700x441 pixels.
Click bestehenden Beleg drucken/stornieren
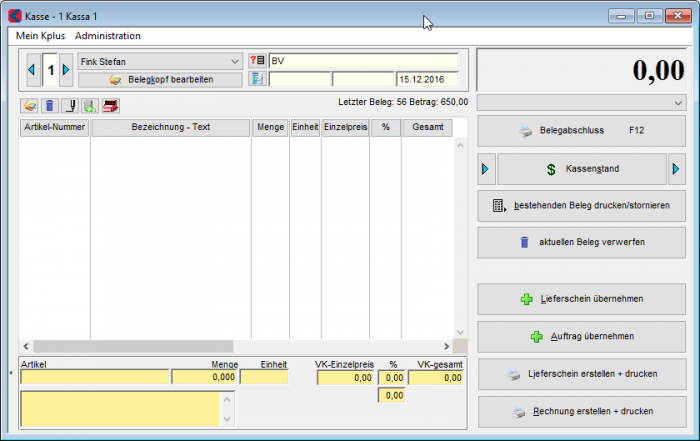click(581, 206)
